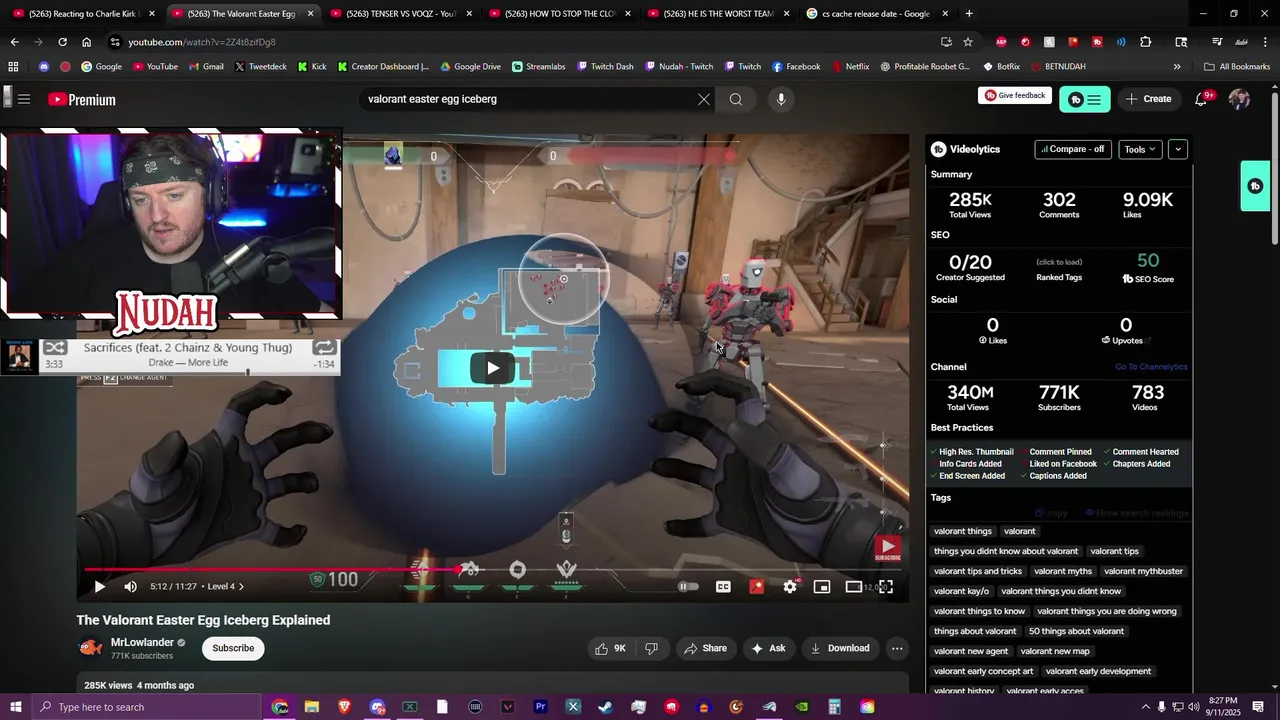Open the YouTube hamburger guide menu
1280x720 pixels.
[24, 99]
